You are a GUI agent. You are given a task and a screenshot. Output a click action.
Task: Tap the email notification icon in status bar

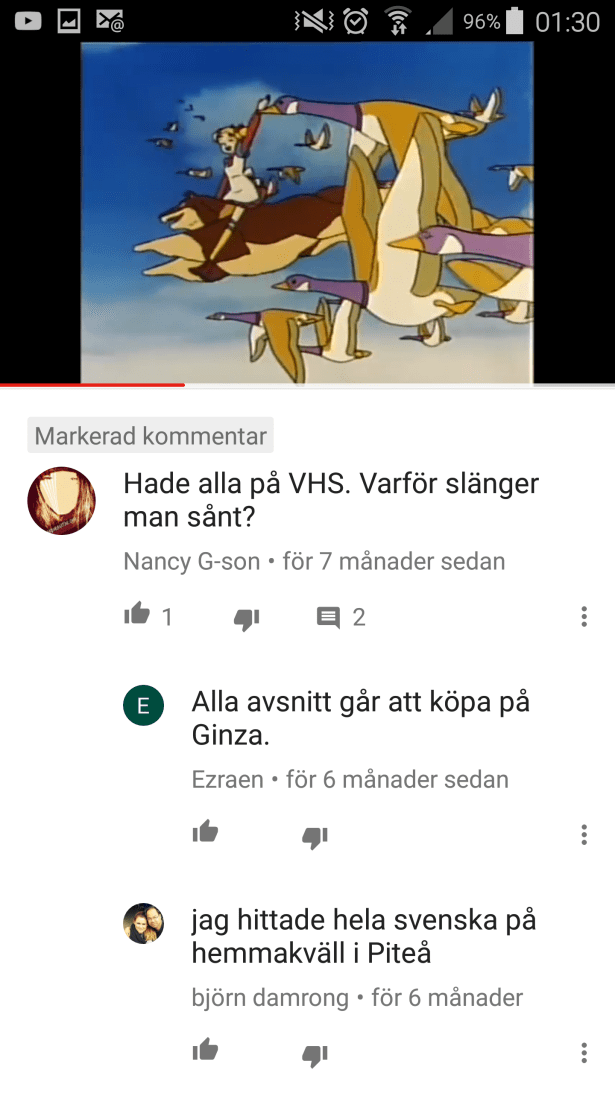109,22
